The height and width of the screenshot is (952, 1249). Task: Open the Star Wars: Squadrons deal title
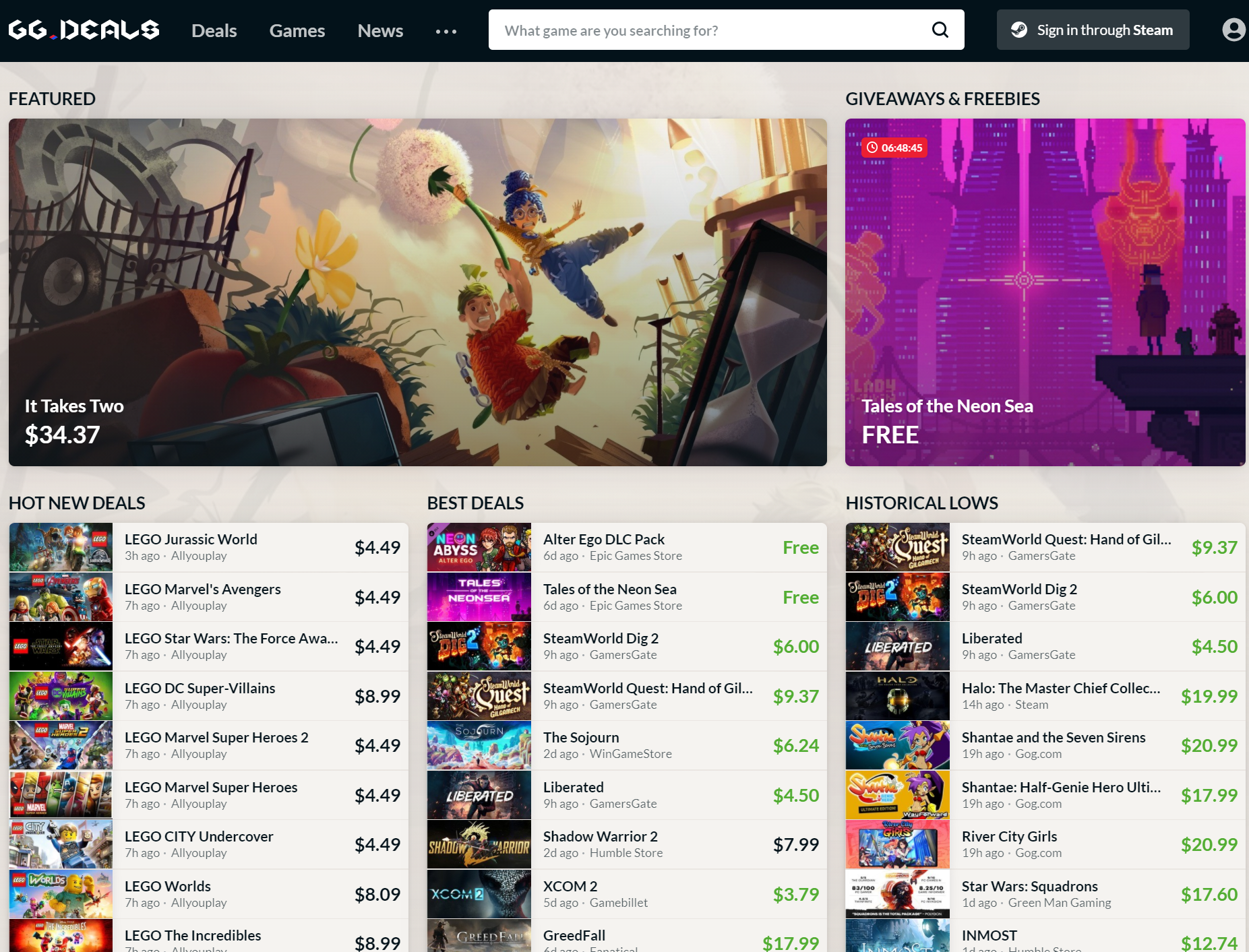pos(1029,886)
